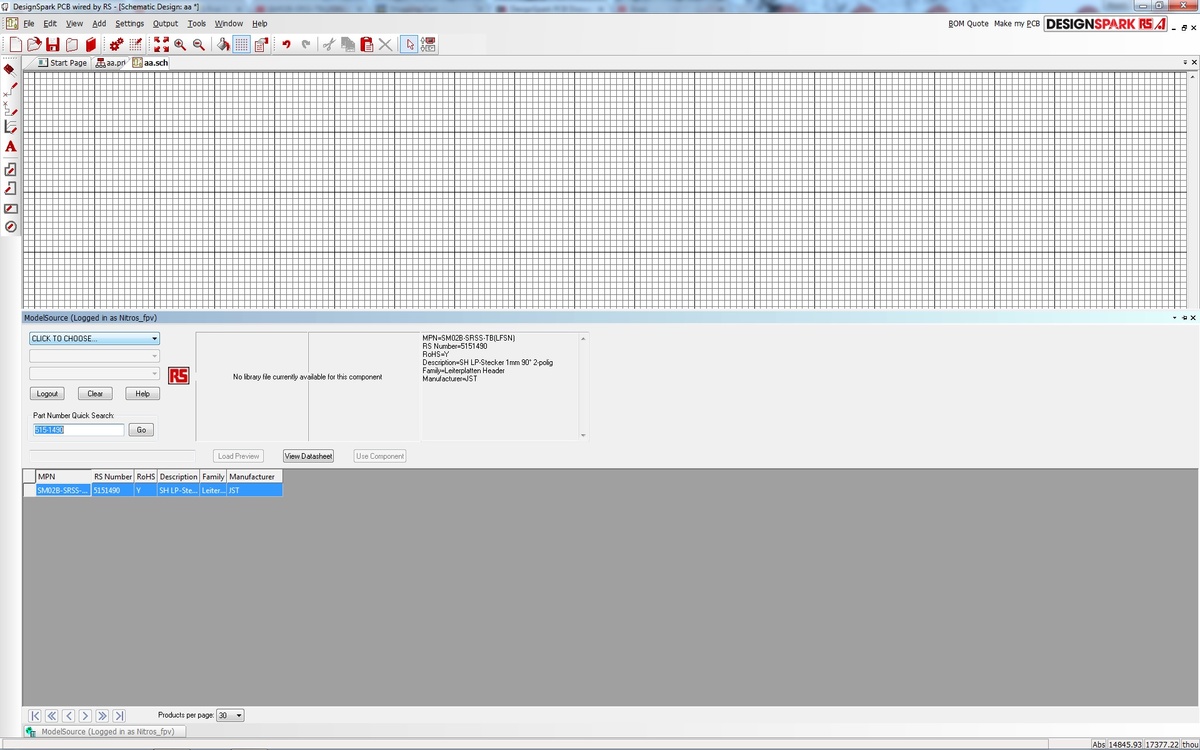Click the red Undo arrow icon
This screenshot has height=750, width=1200.
coord(286,44)
